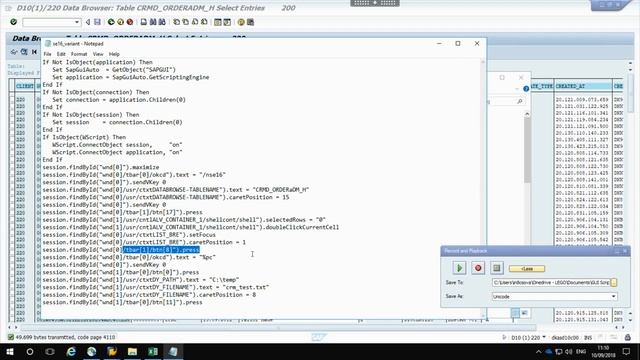Click the SAP window title menu icon

click(x=8, y=8)
